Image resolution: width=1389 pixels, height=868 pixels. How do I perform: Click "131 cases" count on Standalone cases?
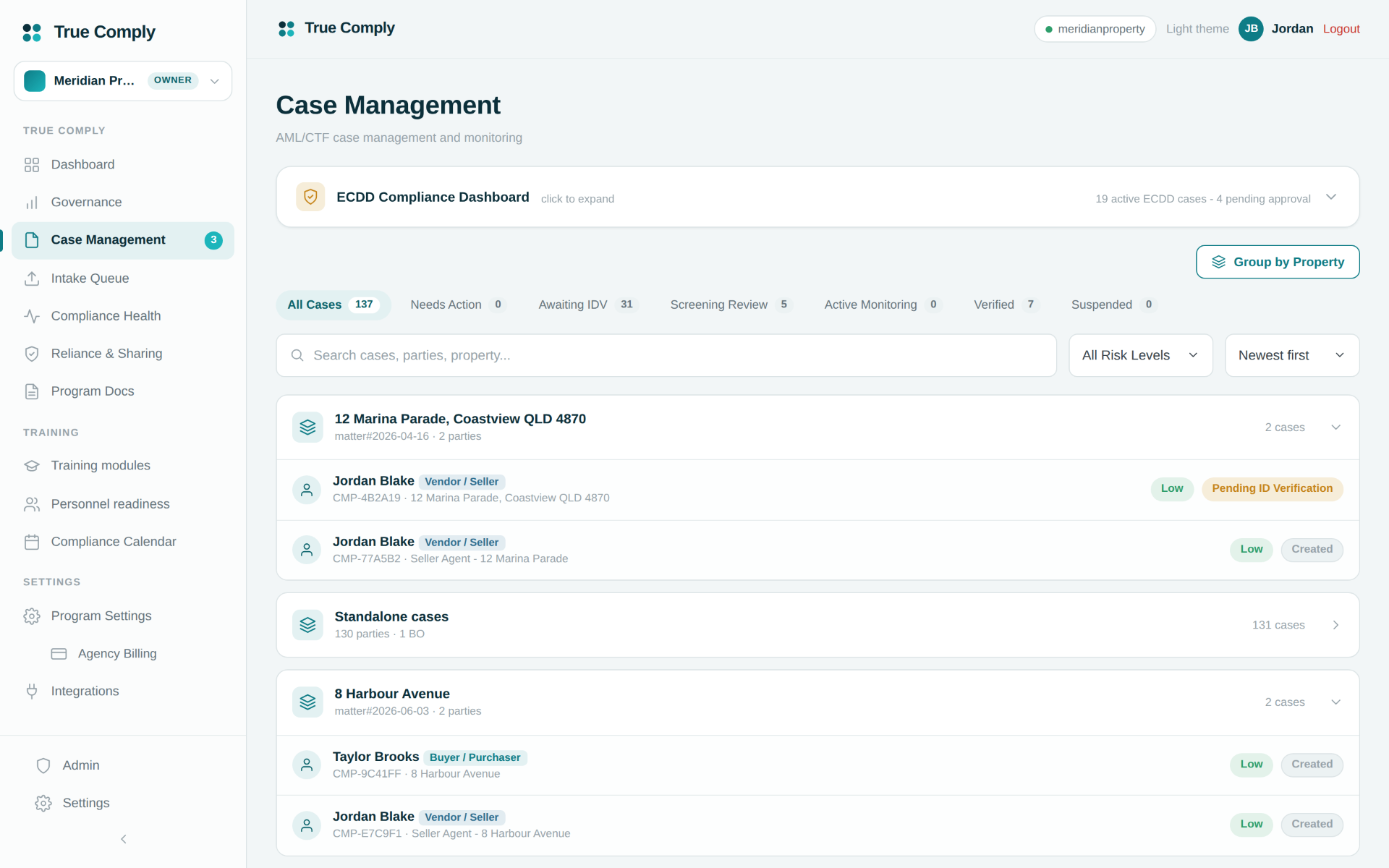coord(1278,625)
